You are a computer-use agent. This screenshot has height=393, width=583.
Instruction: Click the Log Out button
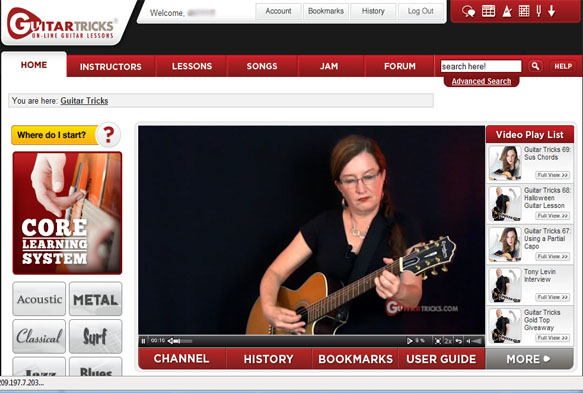(421, 12)
